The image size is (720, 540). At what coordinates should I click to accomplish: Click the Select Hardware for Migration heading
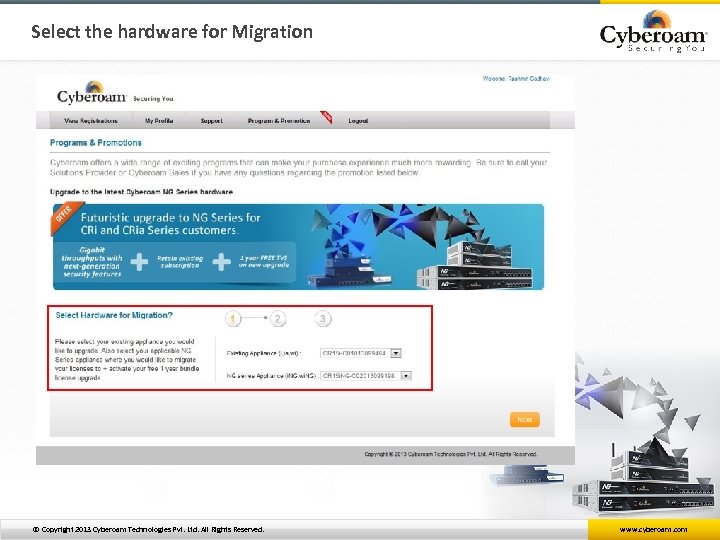coord(114,315)
